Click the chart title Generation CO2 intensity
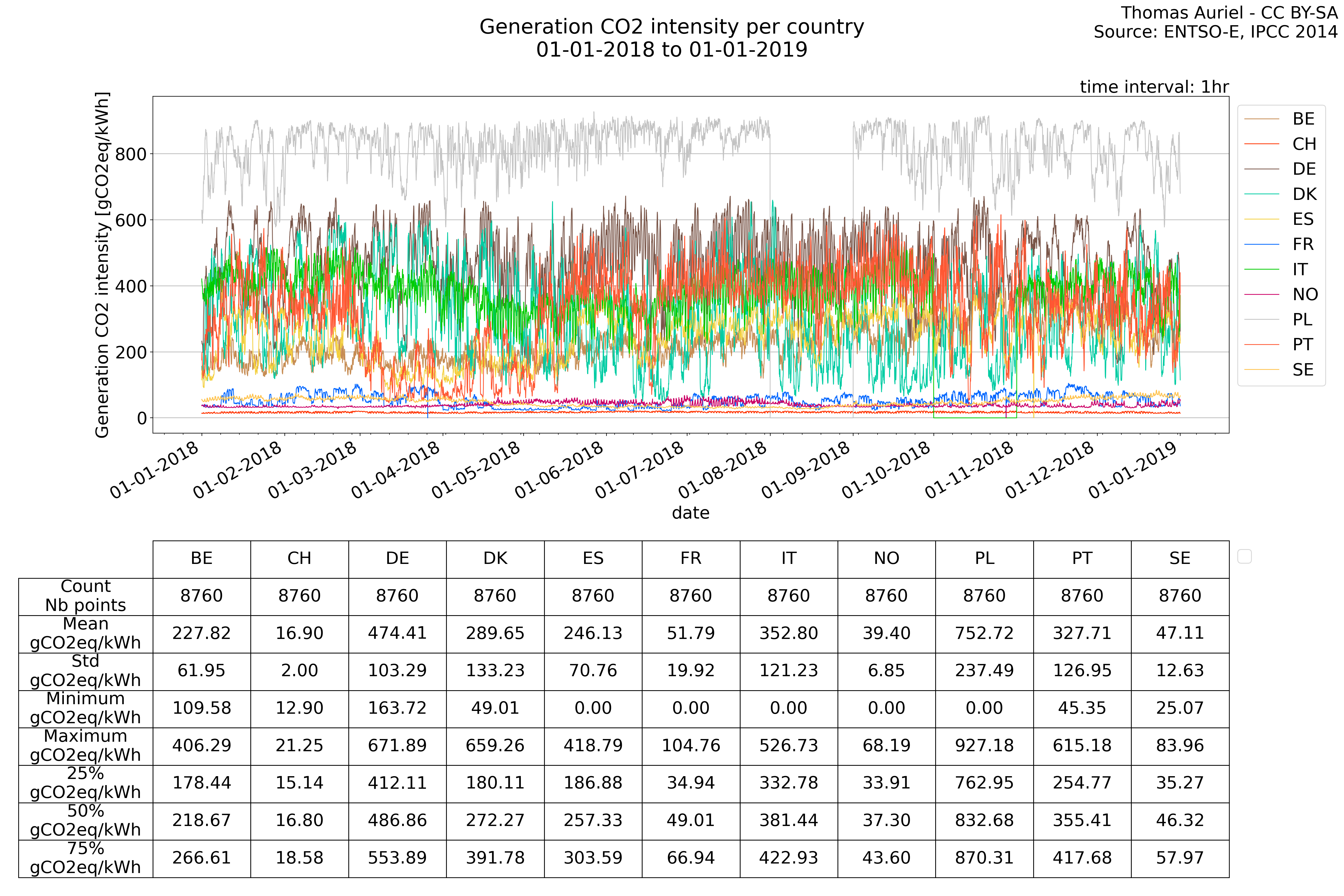This screenshot has width=1344, height=896. [x=671, y=27]
